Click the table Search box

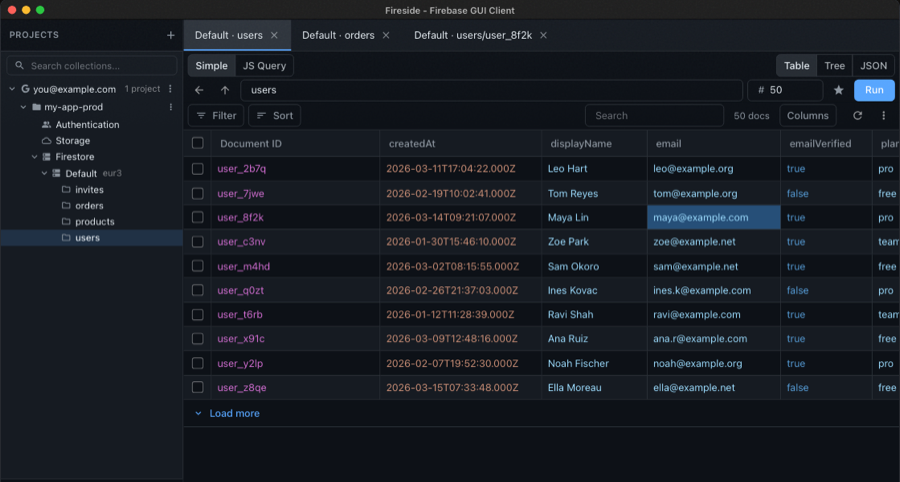click(x=654, y=115)
